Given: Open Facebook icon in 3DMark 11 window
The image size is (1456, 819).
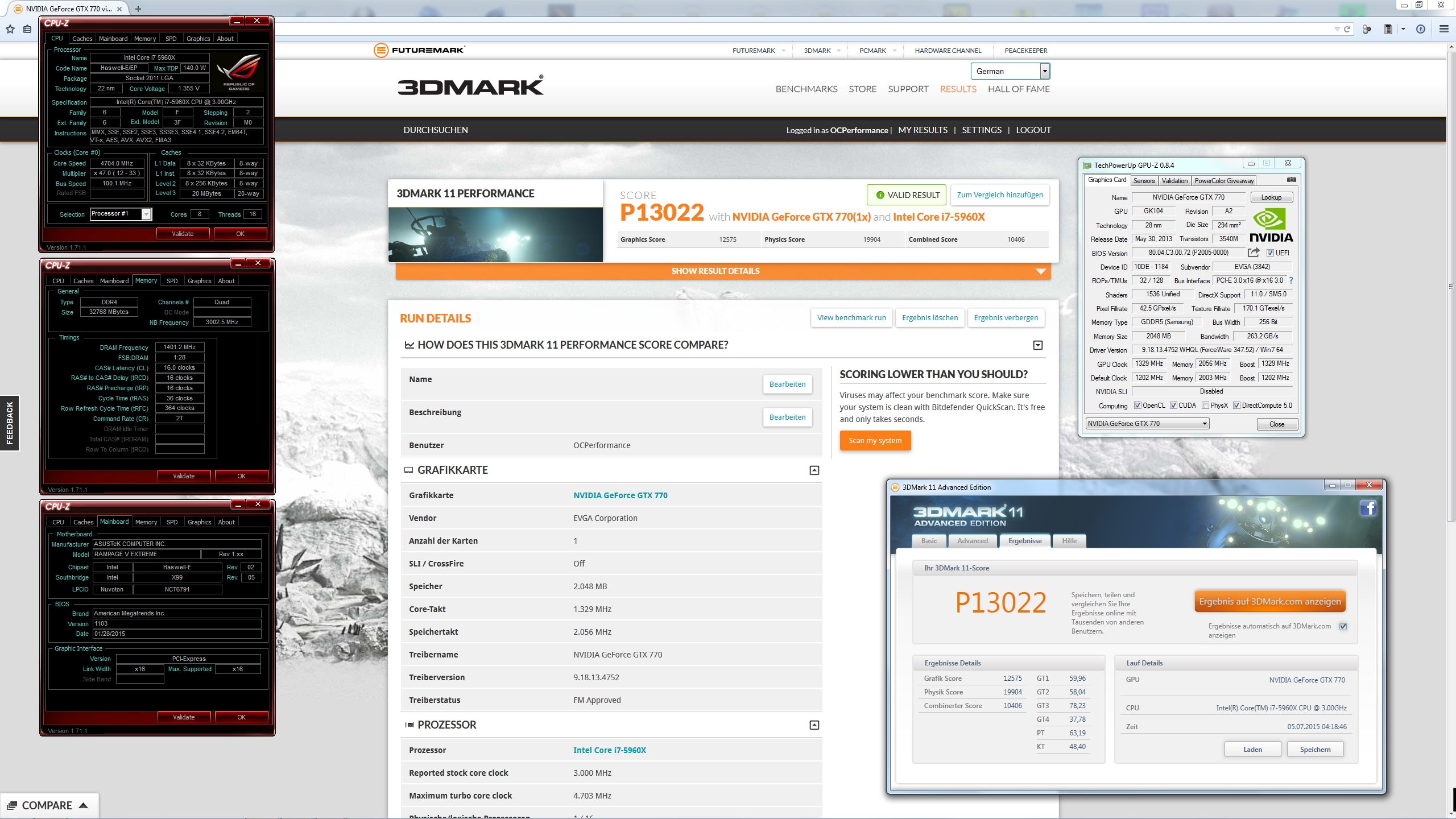Looking at the screenshot, I should [1368, 508].
